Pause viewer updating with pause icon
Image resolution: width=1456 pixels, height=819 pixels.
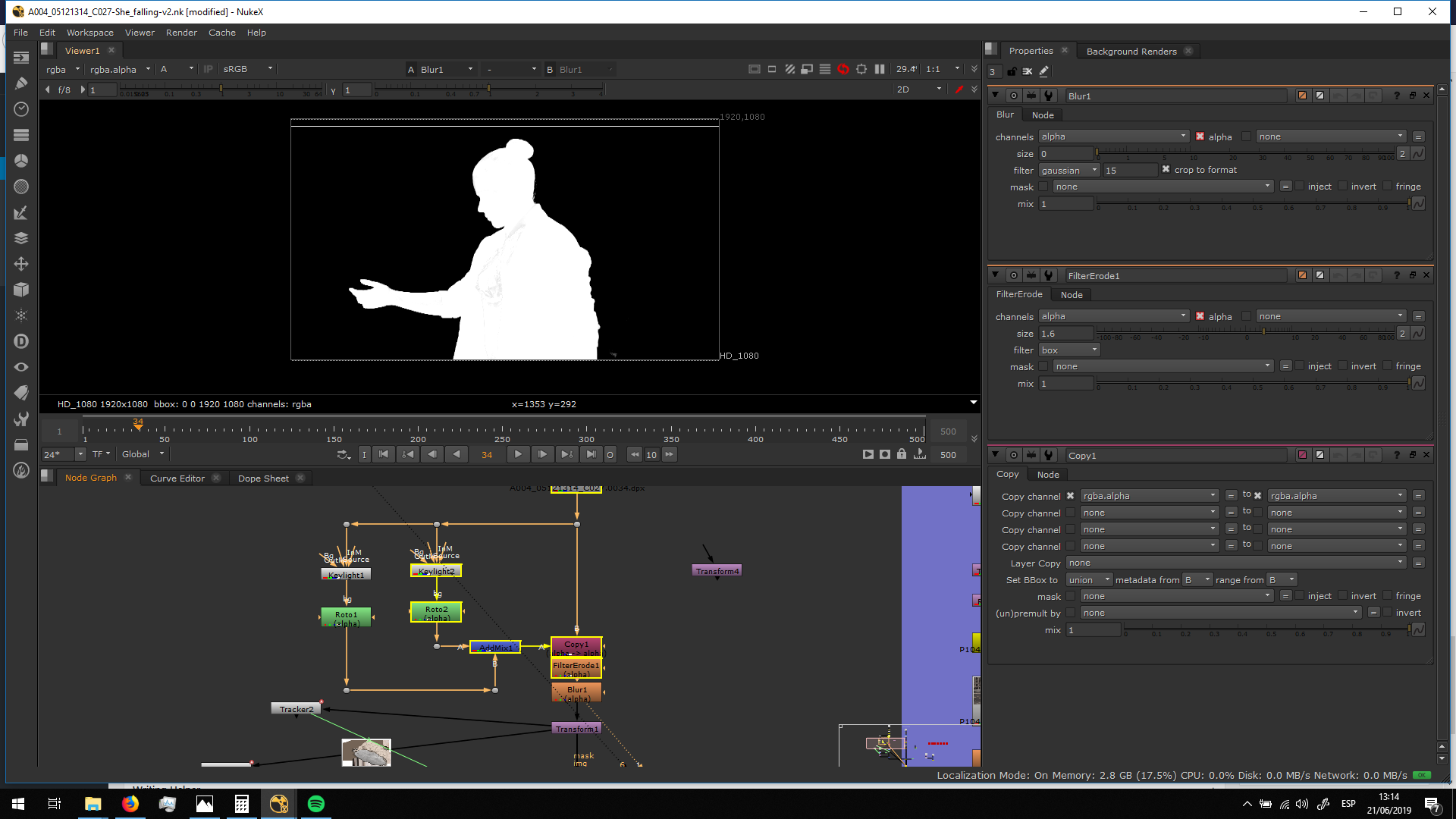pyautogui.click(x=880, y=69)
